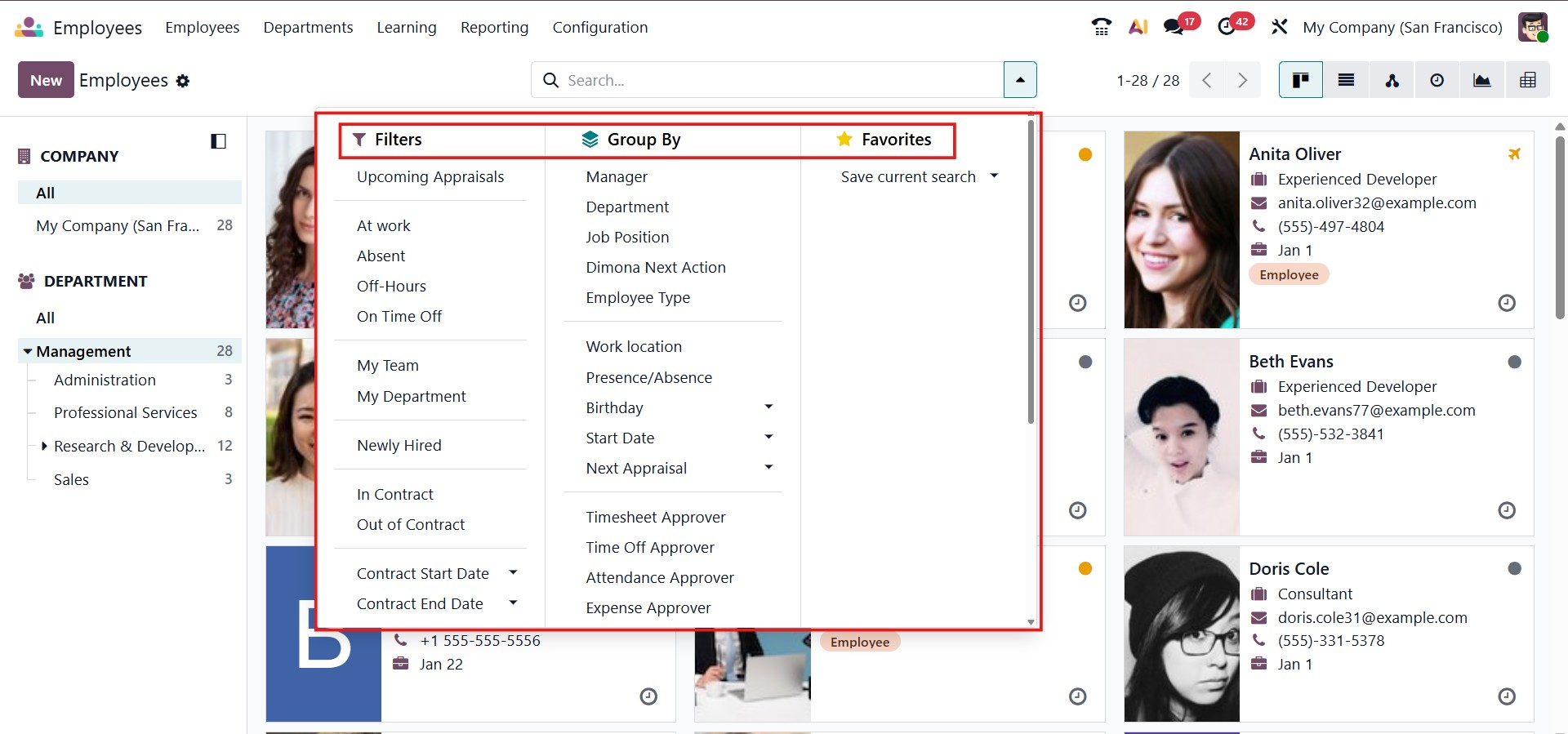Switch to the Activity view
1568x734 pixels.
[x=1437, y=80]
